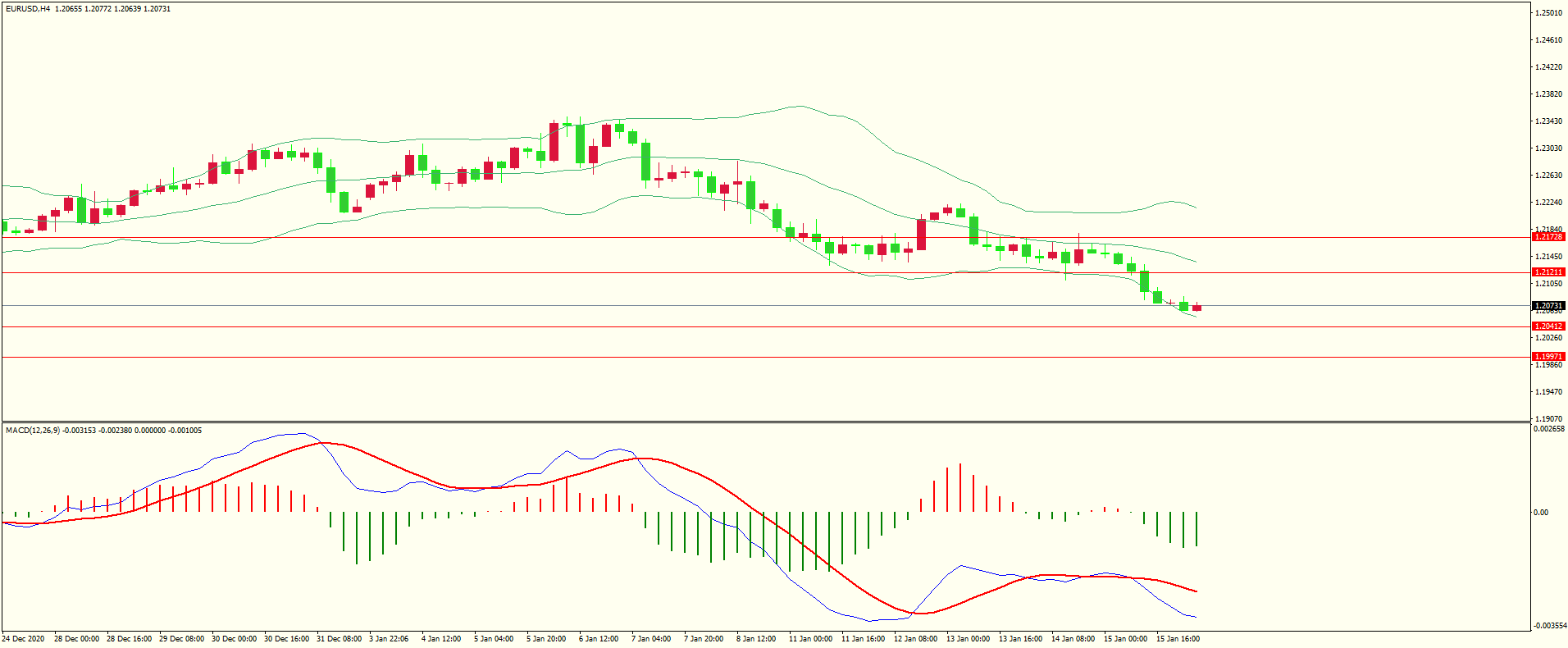Select the red 1.20412 price level tag
The height and width of the screenshot is (648, 1568).
tap(1547, 326)
